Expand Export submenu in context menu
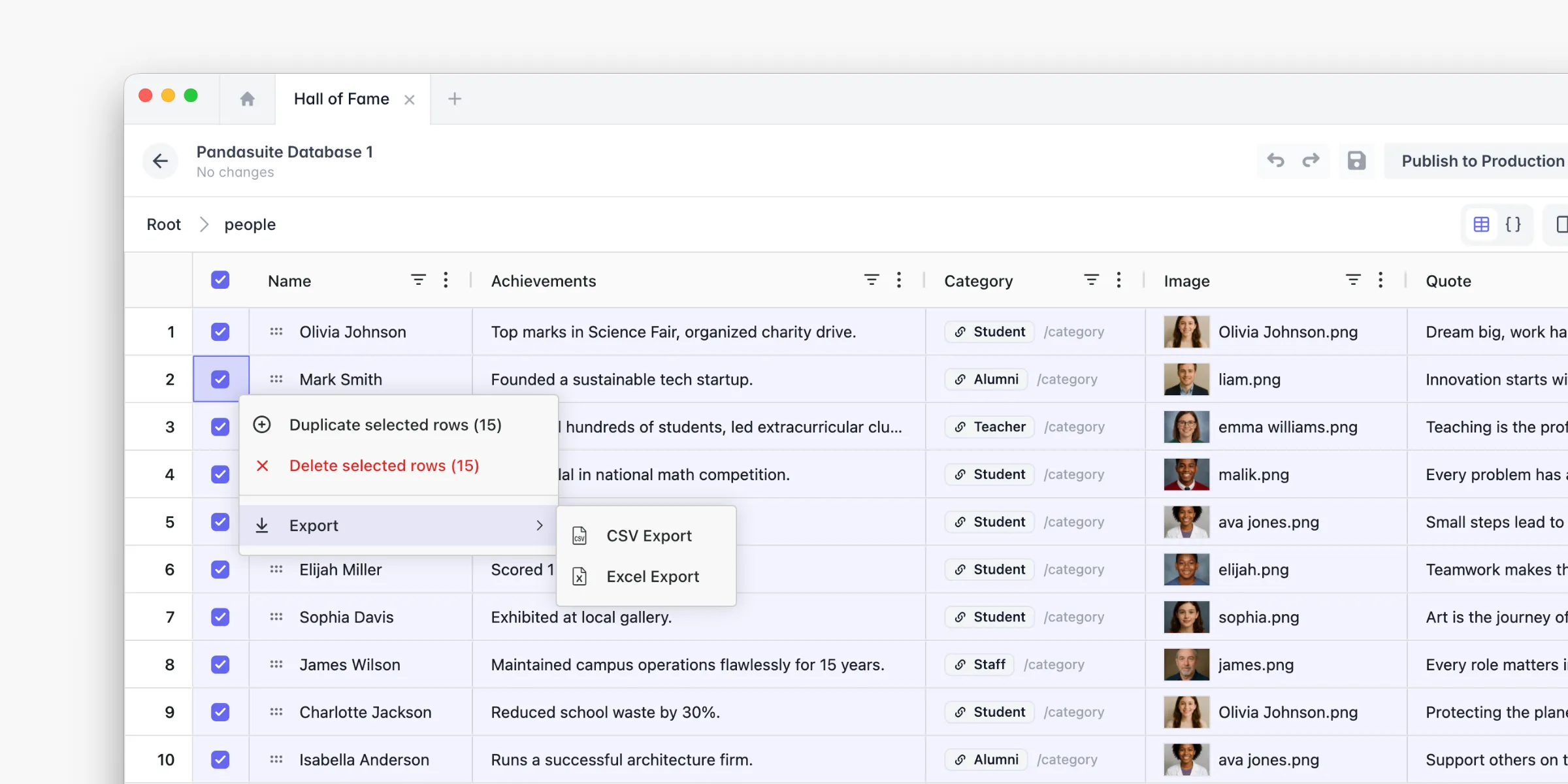 pos(399,525)
